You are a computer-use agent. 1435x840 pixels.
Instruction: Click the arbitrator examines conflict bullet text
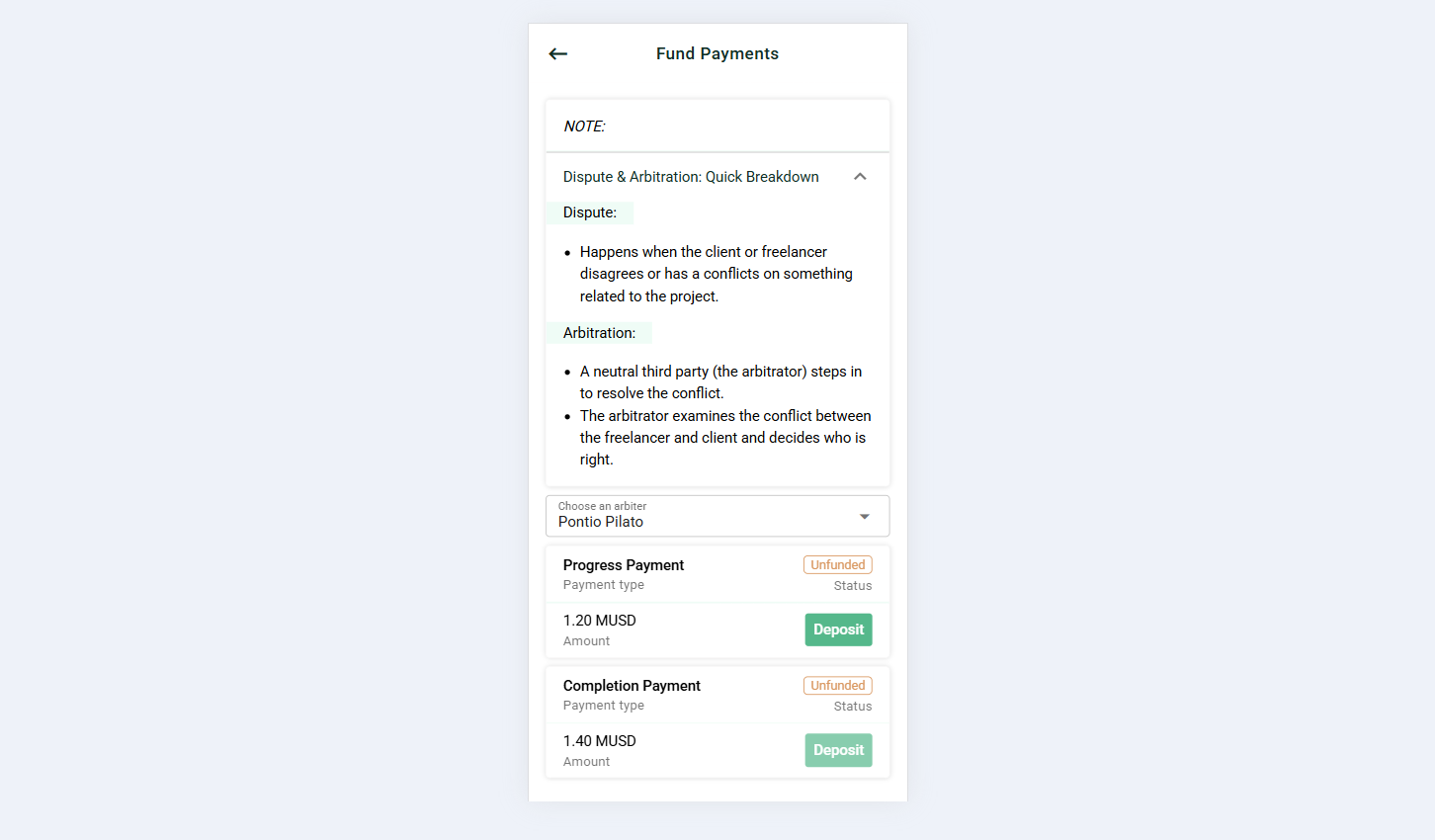[x=724, y=438]
